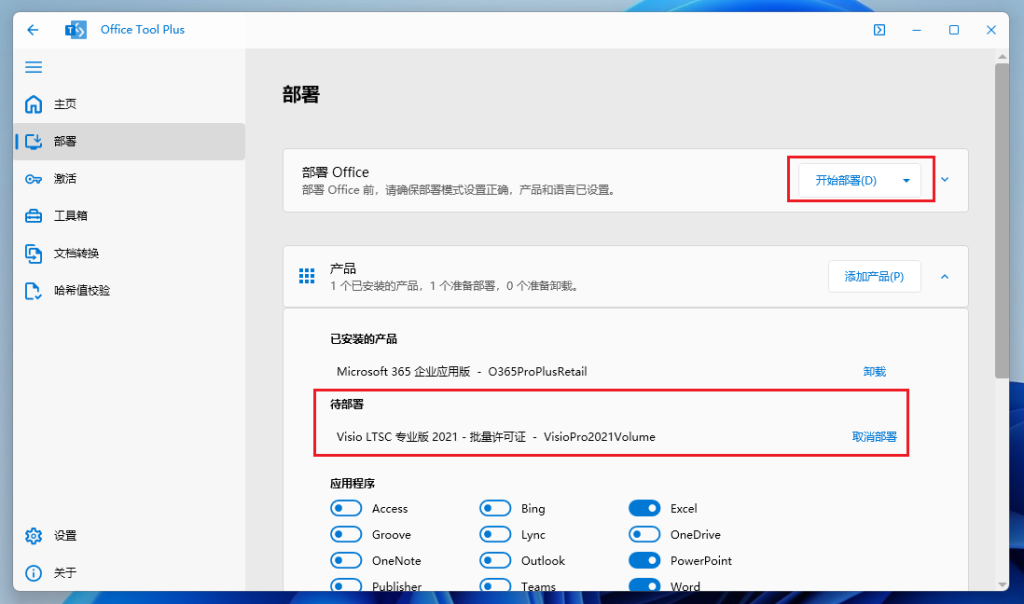This screenshot has width=1024, height=604.
Task: Click the toolbox icon for 工具箱
Action: click(33, 216)
